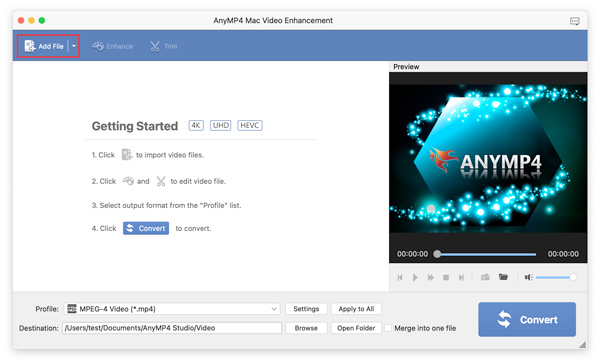The height and width of the screenshot is (364, 600).
Task: Click the UHD badge
Action: (x=221, y=125)
